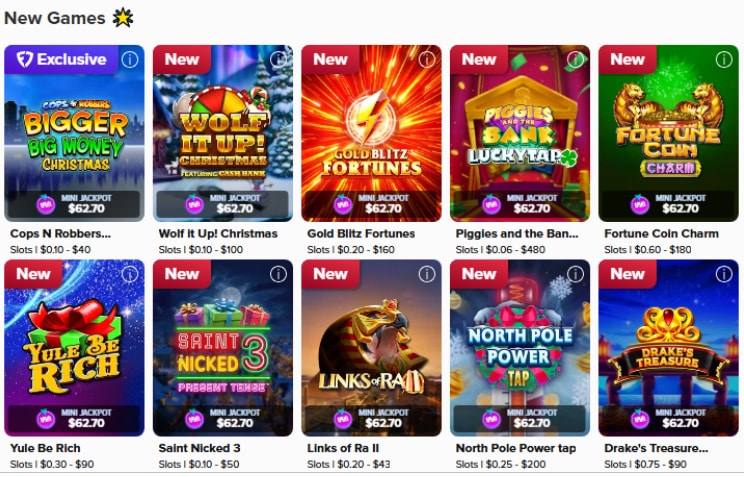Click info icon on Wolf It Up Christmas

point(278,59)
